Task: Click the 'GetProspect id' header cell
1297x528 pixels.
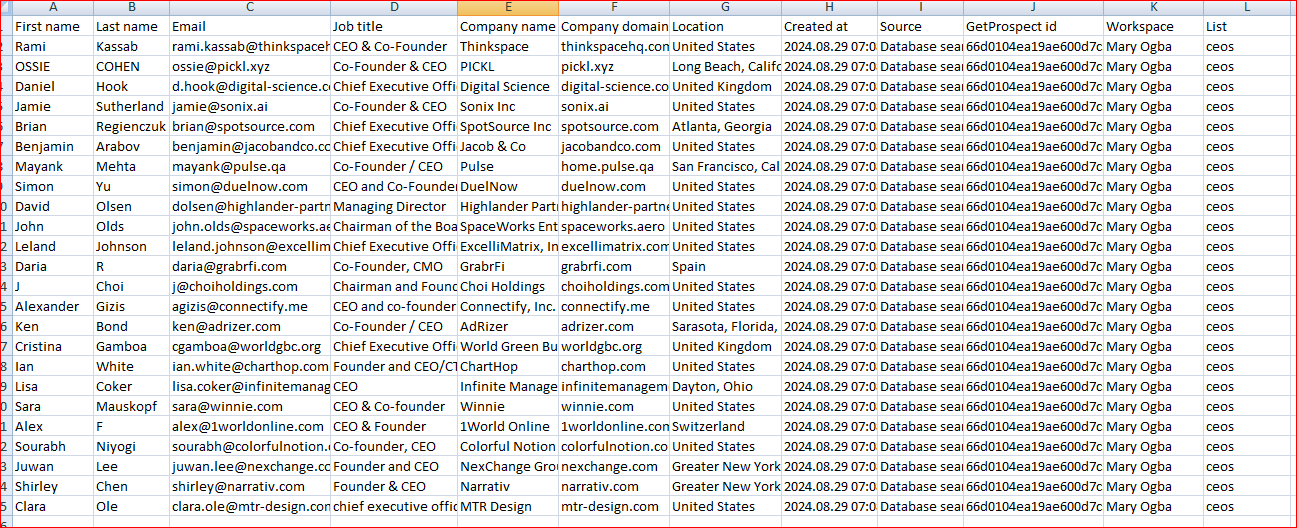Action: pyautogui.click(x=1033, y=26)
